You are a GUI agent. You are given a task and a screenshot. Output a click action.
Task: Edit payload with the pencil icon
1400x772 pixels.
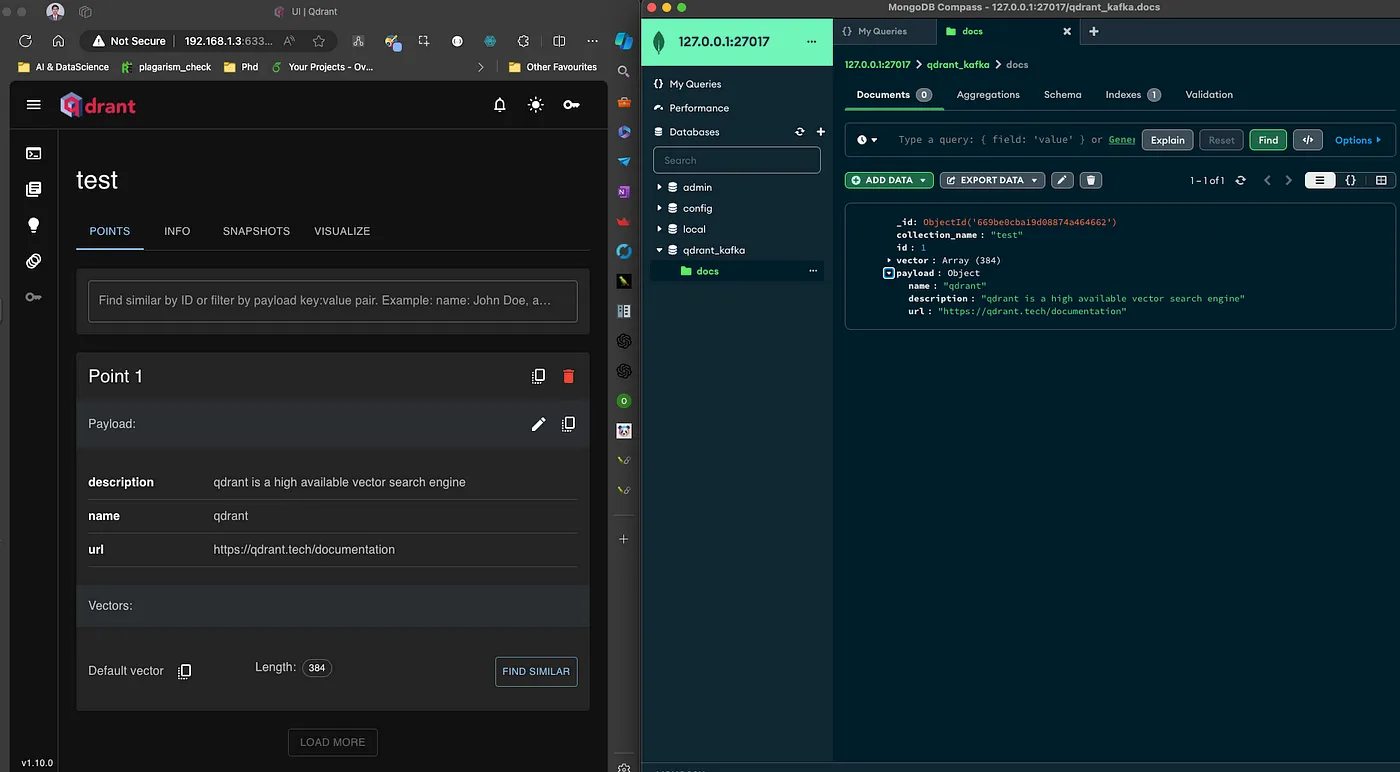tap(538, 424)
